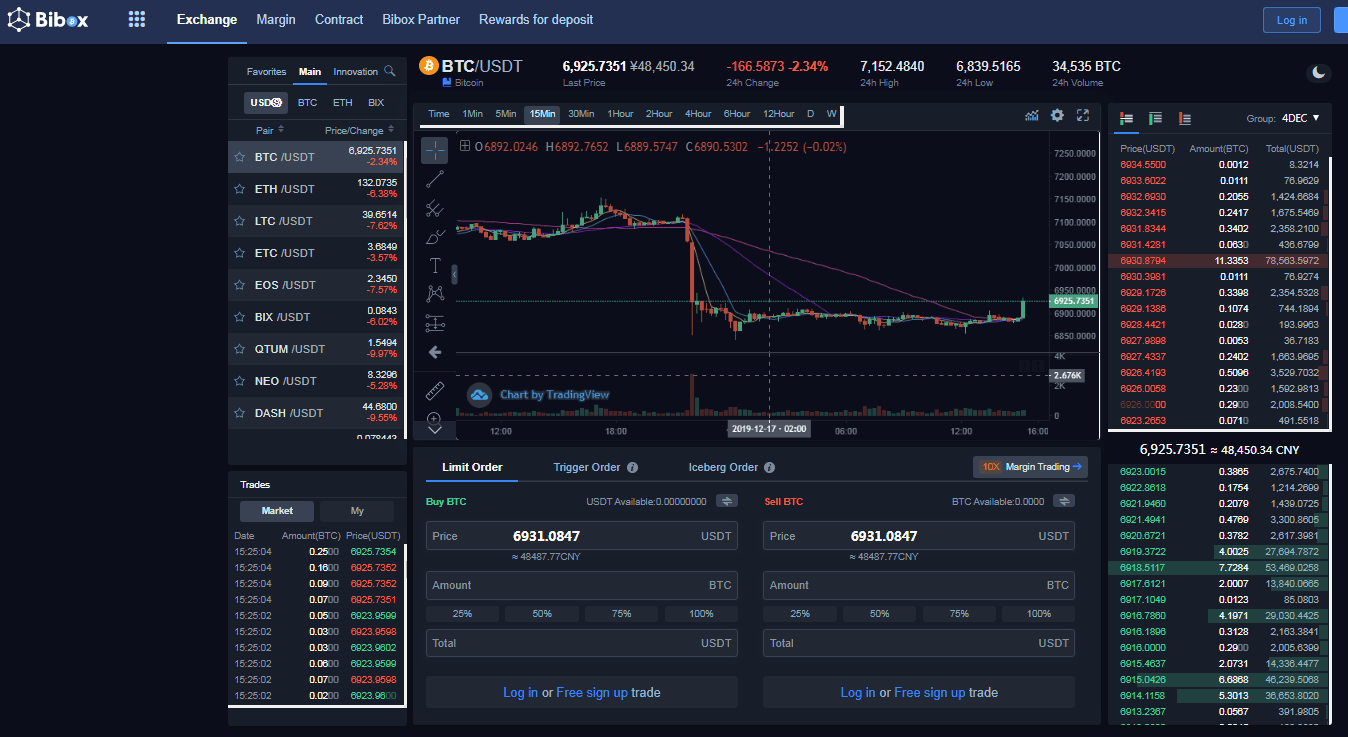
Task: Select the crosshair cursor tool
Action: pyautogui.click(x=435, y=150)
